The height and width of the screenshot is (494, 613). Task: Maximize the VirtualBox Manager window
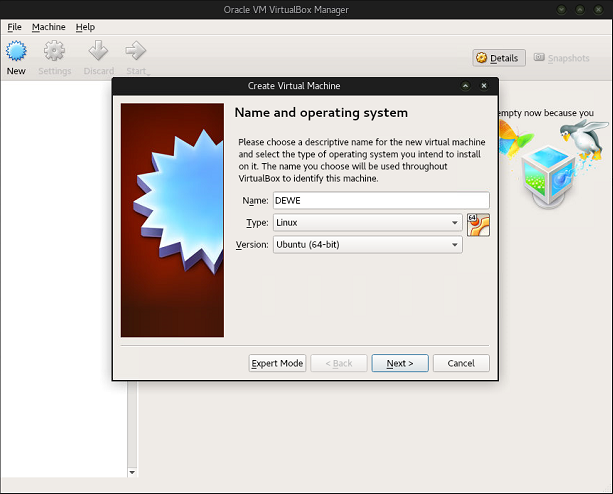(580, 9)
